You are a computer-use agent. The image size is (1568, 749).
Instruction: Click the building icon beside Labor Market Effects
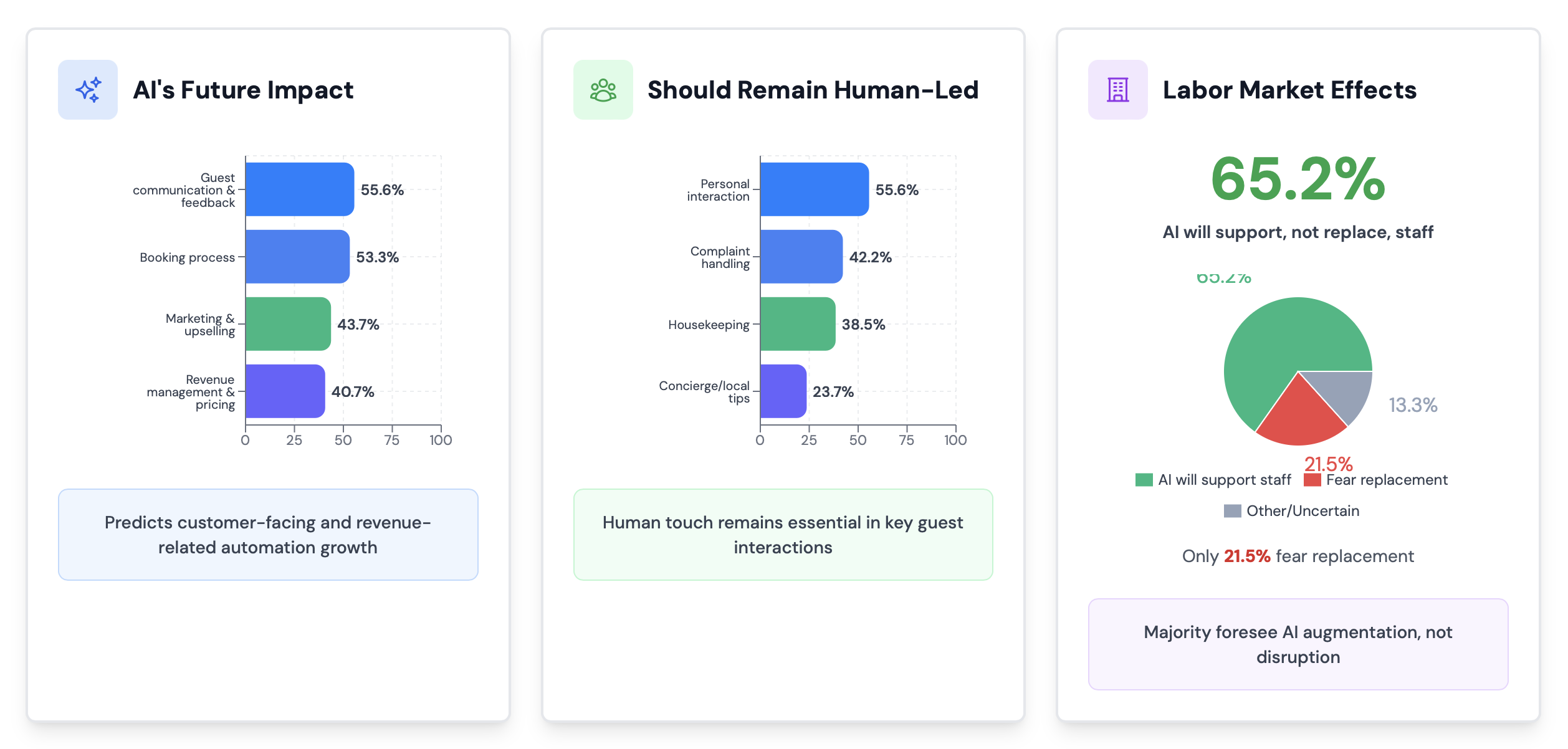(x=1117, y=90)
